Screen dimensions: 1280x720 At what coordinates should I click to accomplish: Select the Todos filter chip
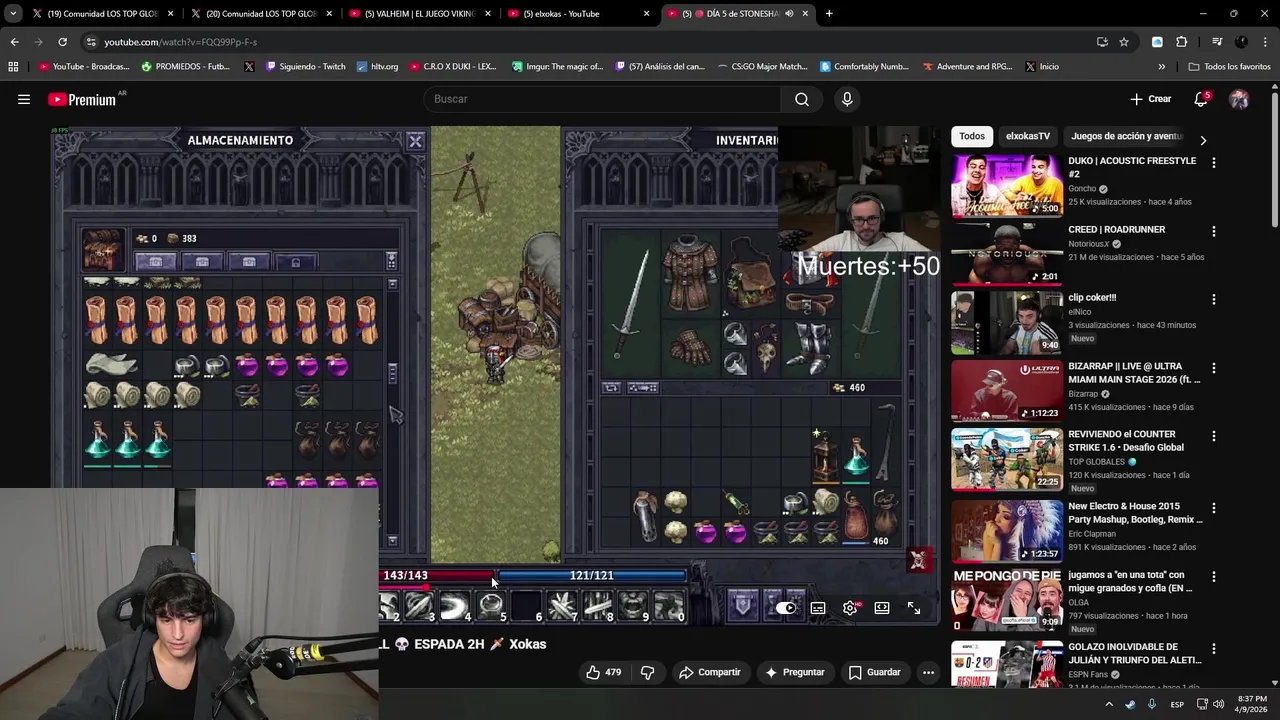tap(972, 136)
